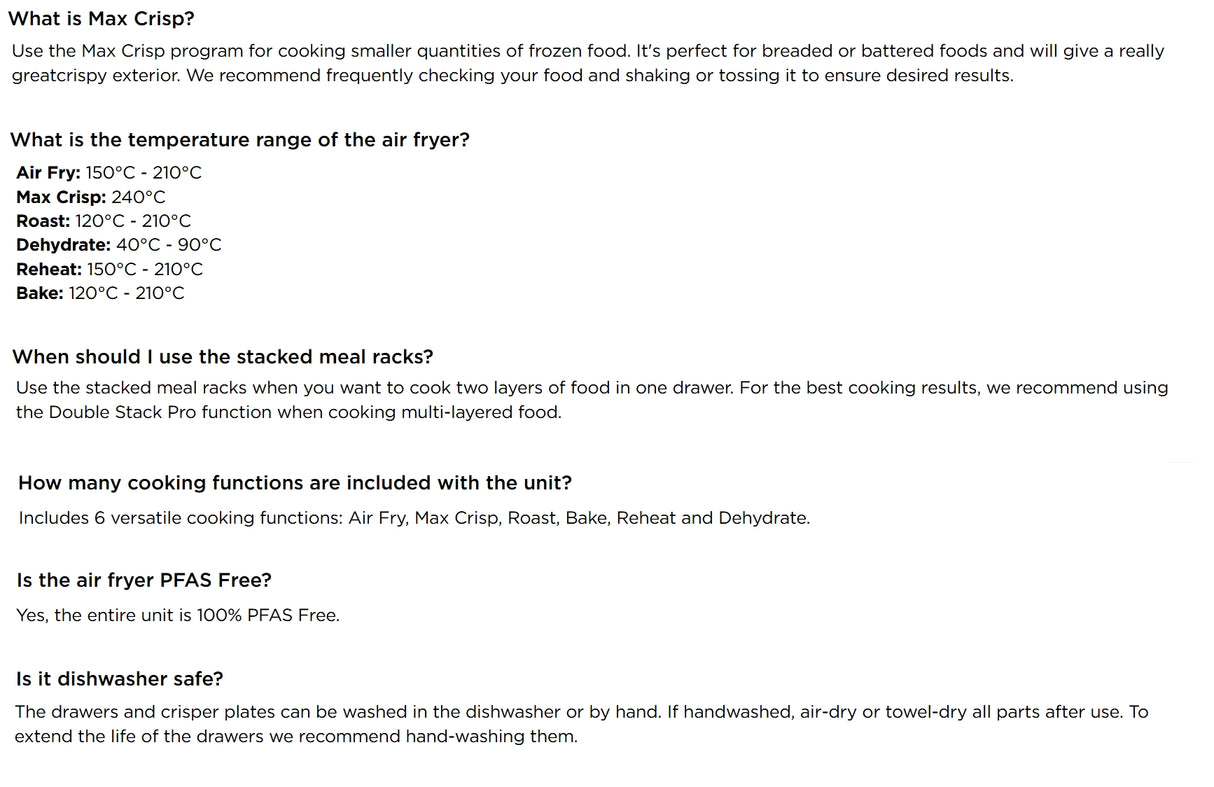The width and height of the screenshot is (1214, 787).
Task: Click the "entire unit is 100% PFAS Free" answer
Action: (178, 616)
